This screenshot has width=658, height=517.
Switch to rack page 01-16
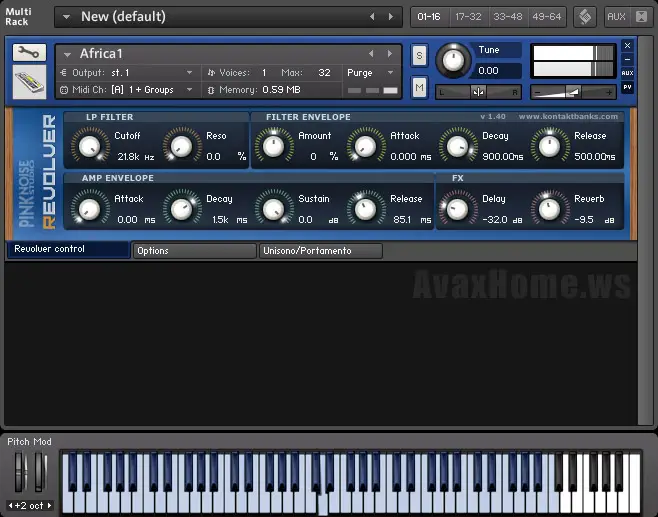(x=429, y=17)
